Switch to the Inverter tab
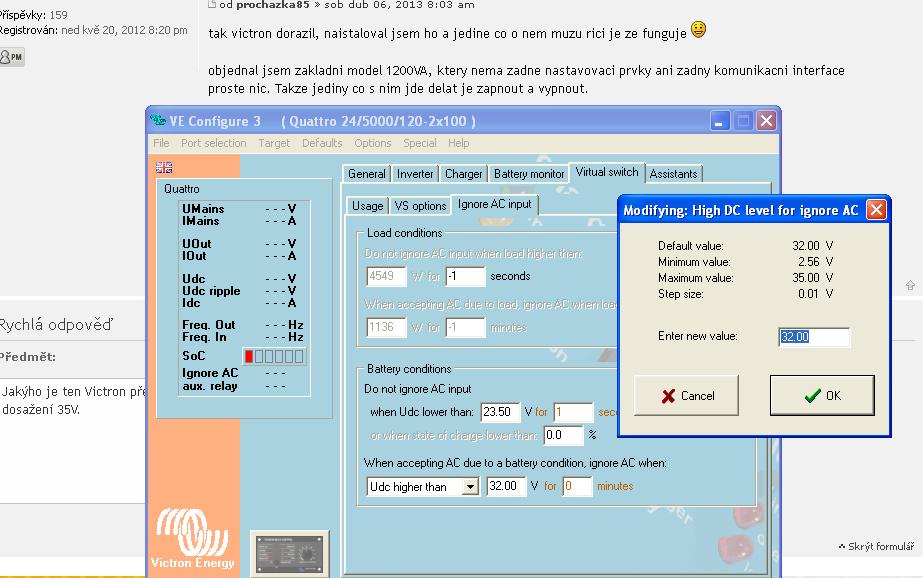The image size is (923, 578). pyautogui.click(x=415, y=174)
